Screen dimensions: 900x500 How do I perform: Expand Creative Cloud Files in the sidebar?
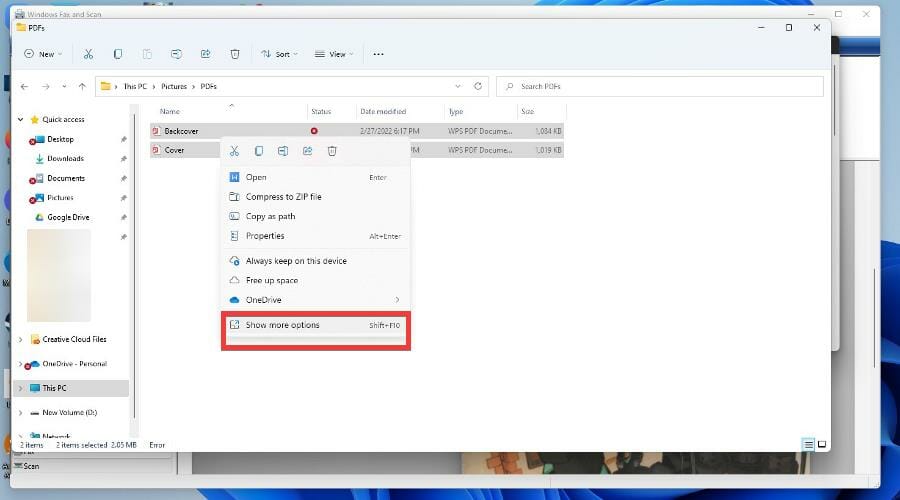[20, 339]
